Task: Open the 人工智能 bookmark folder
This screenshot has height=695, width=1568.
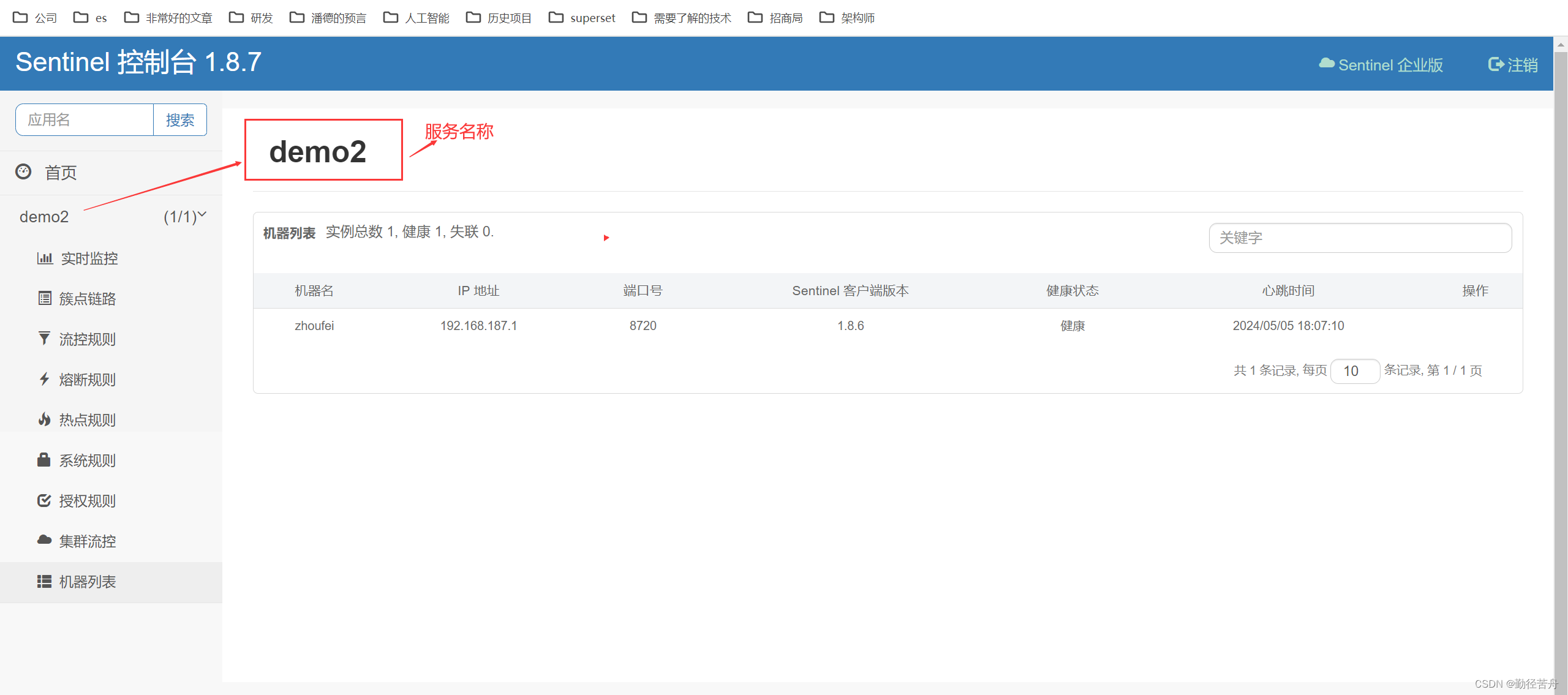Action: click(x=417, y=18)
